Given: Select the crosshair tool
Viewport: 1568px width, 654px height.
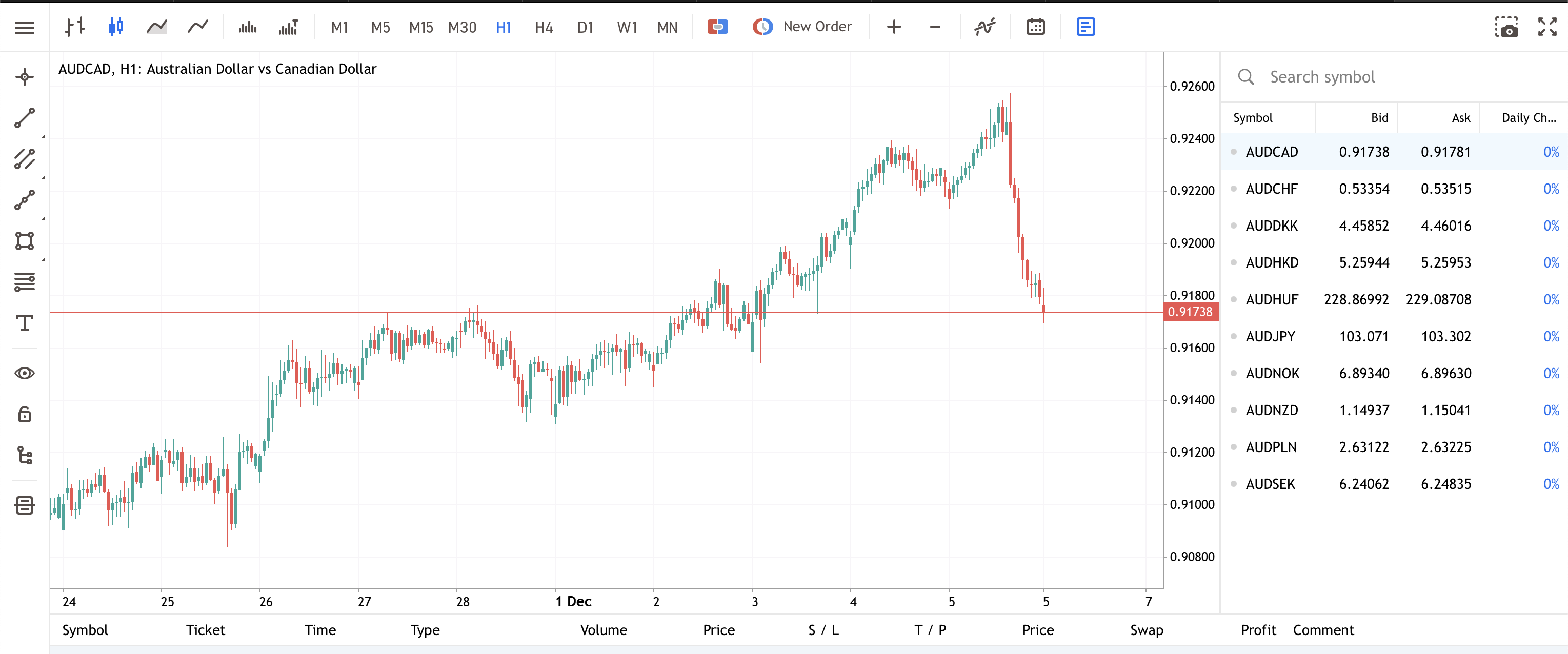Looking at the screenshot, I should click(x=23, y=77).
